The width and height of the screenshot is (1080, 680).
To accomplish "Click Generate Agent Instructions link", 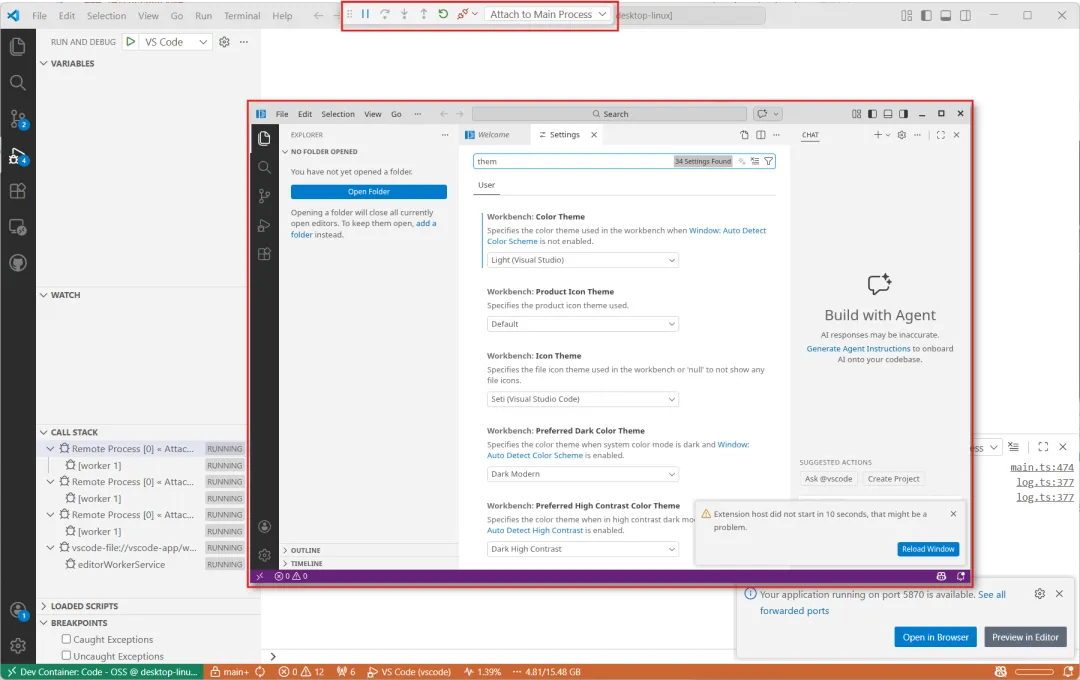I will (x=858, y=349).
